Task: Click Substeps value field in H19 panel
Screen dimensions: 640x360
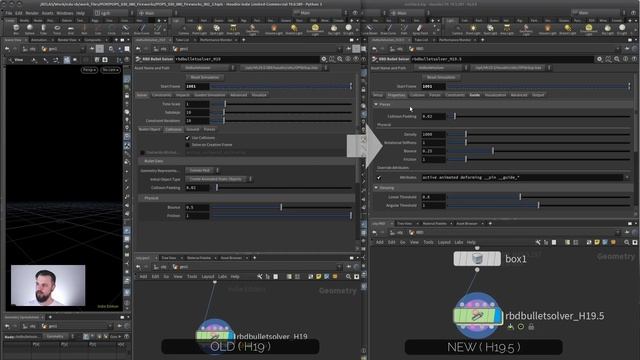Action: pyautogui.click(x=197, y=112)
